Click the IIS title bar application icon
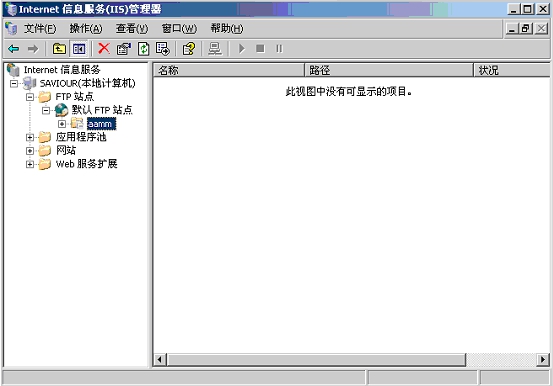553x386 pixels. click(11, 9)
